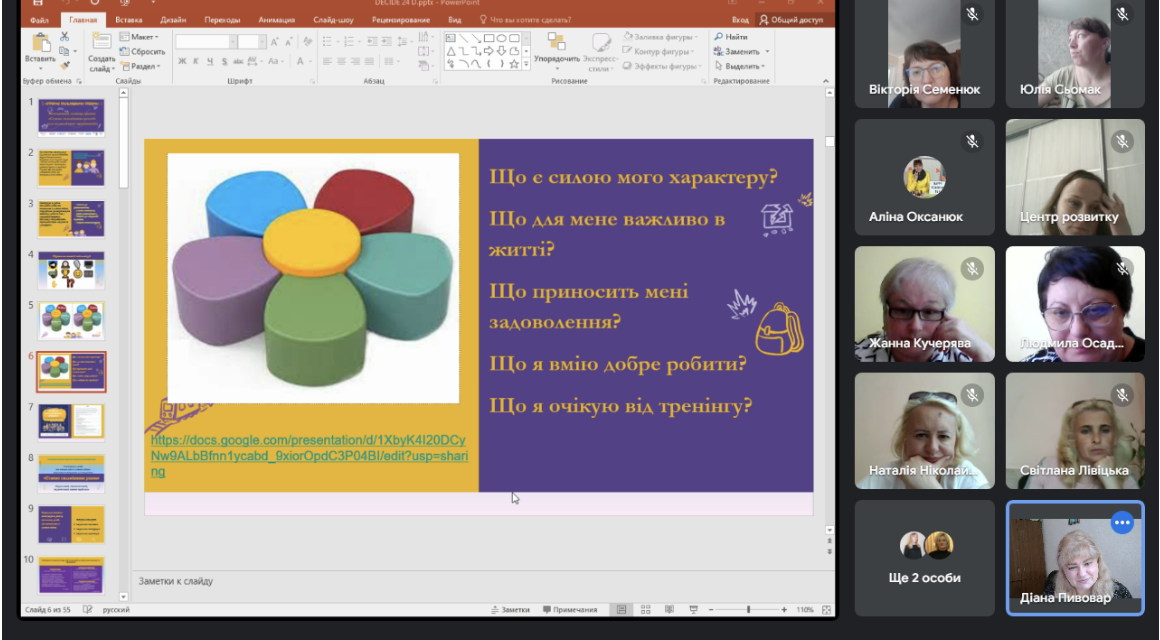Click the zoom slider in status bar
Image resolution: width=1160 pixels, height=640 pixels.
click(x=747, y=610)
